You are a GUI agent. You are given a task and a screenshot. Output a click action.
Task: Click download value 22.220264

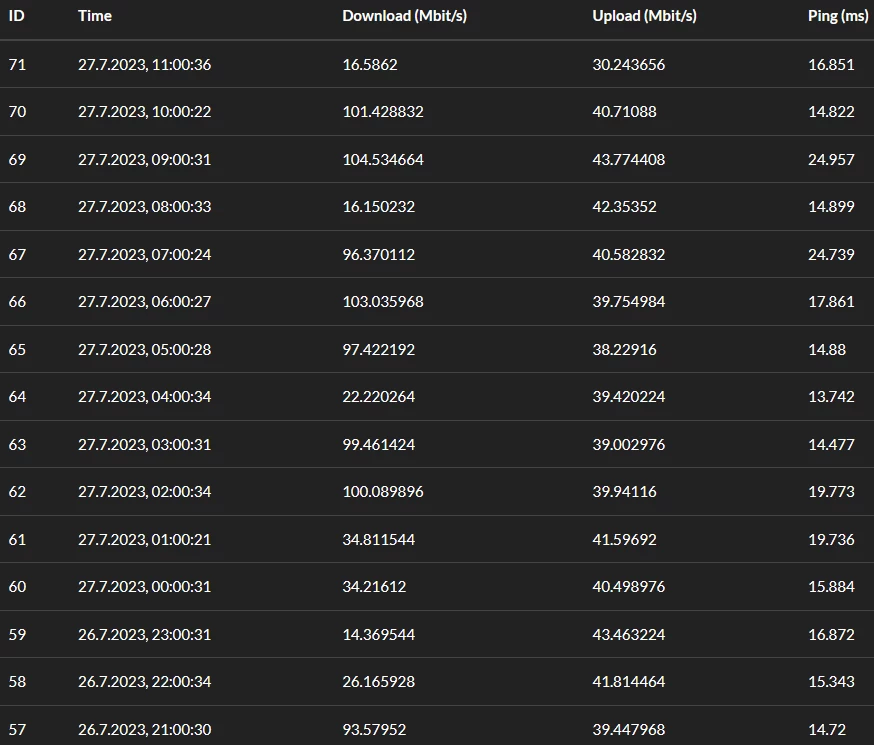coord(379,397)
